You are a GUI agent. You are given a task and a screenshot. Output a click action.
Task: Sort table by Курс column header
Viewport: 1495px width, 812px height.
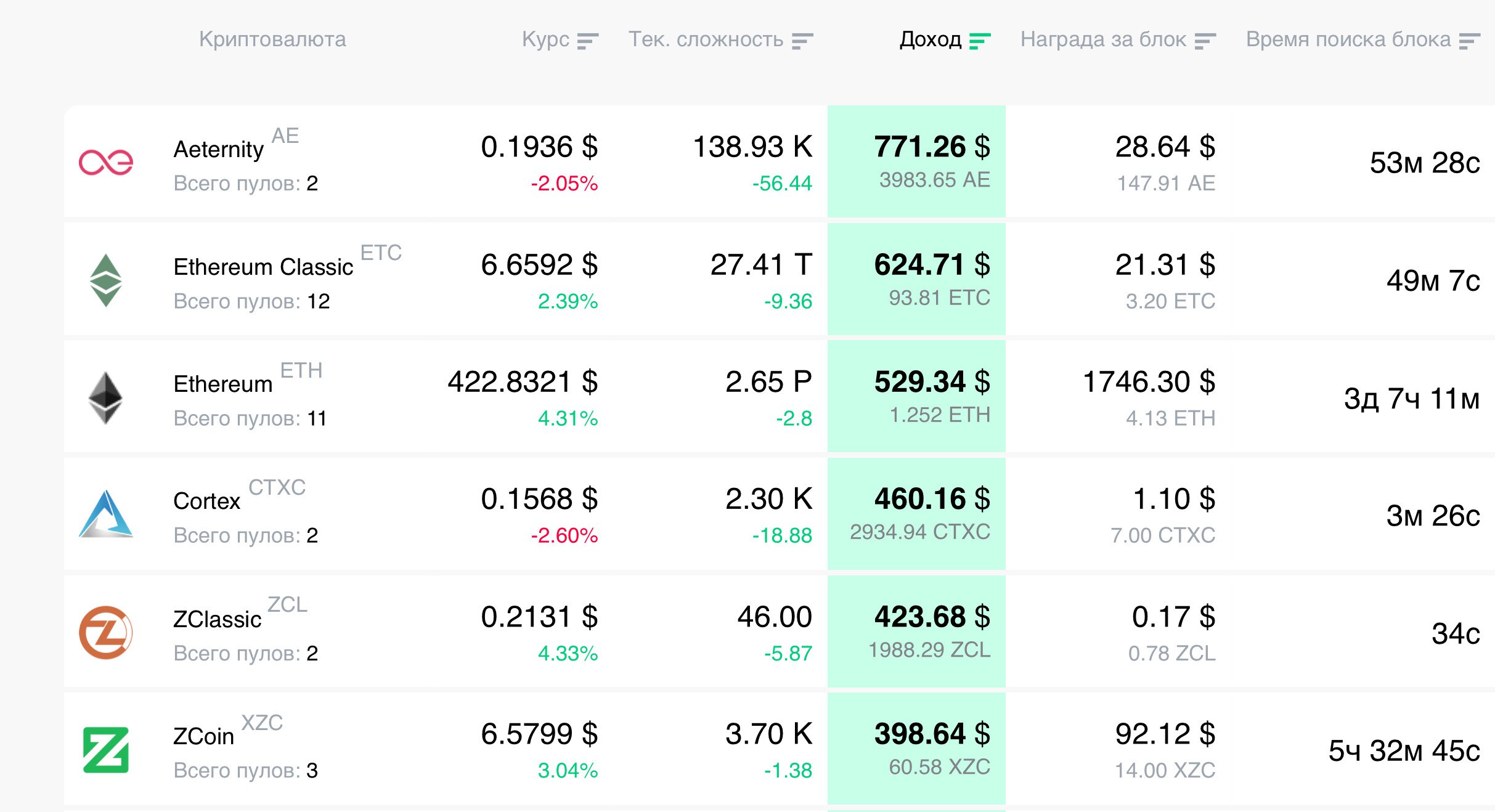(545, 39)
